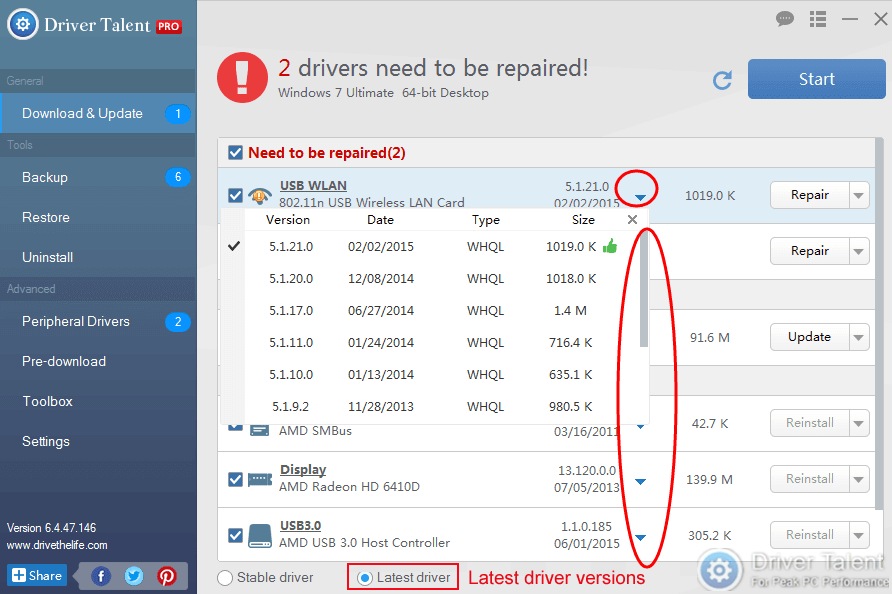Select version 5.1.9.2 in list
The image size is (892, 594).
(x=435, y=407)
